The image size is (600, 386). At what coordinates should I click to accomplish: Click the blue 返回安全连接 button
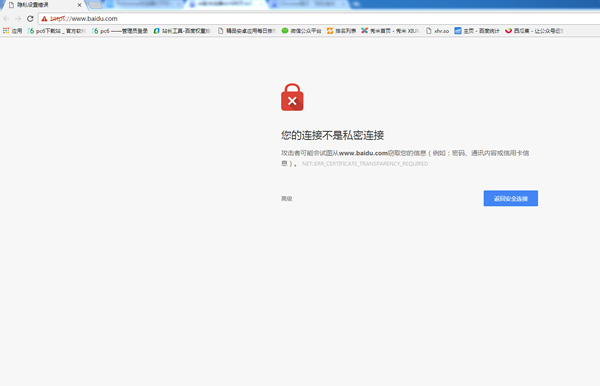(510, 198)
